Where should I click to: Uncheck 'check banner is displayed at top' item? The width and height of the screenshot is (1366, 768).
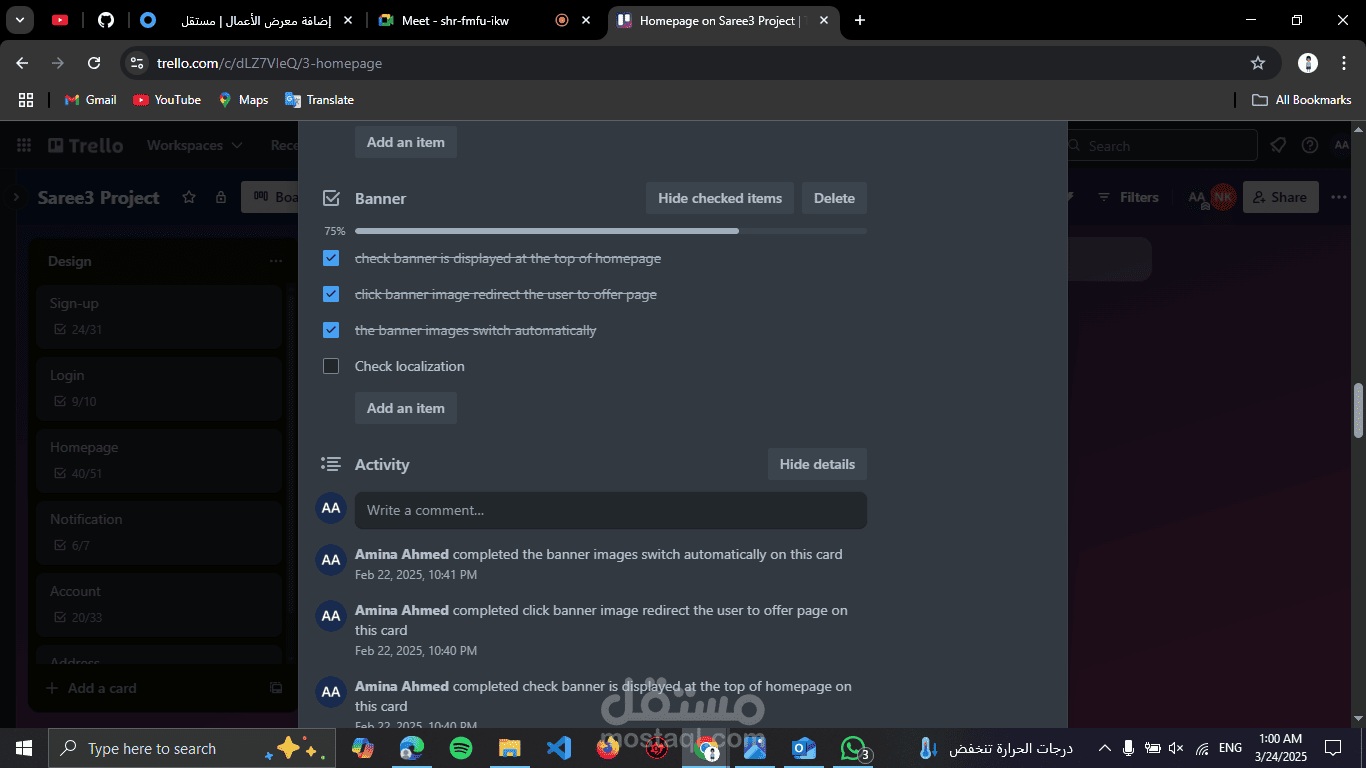331,258
